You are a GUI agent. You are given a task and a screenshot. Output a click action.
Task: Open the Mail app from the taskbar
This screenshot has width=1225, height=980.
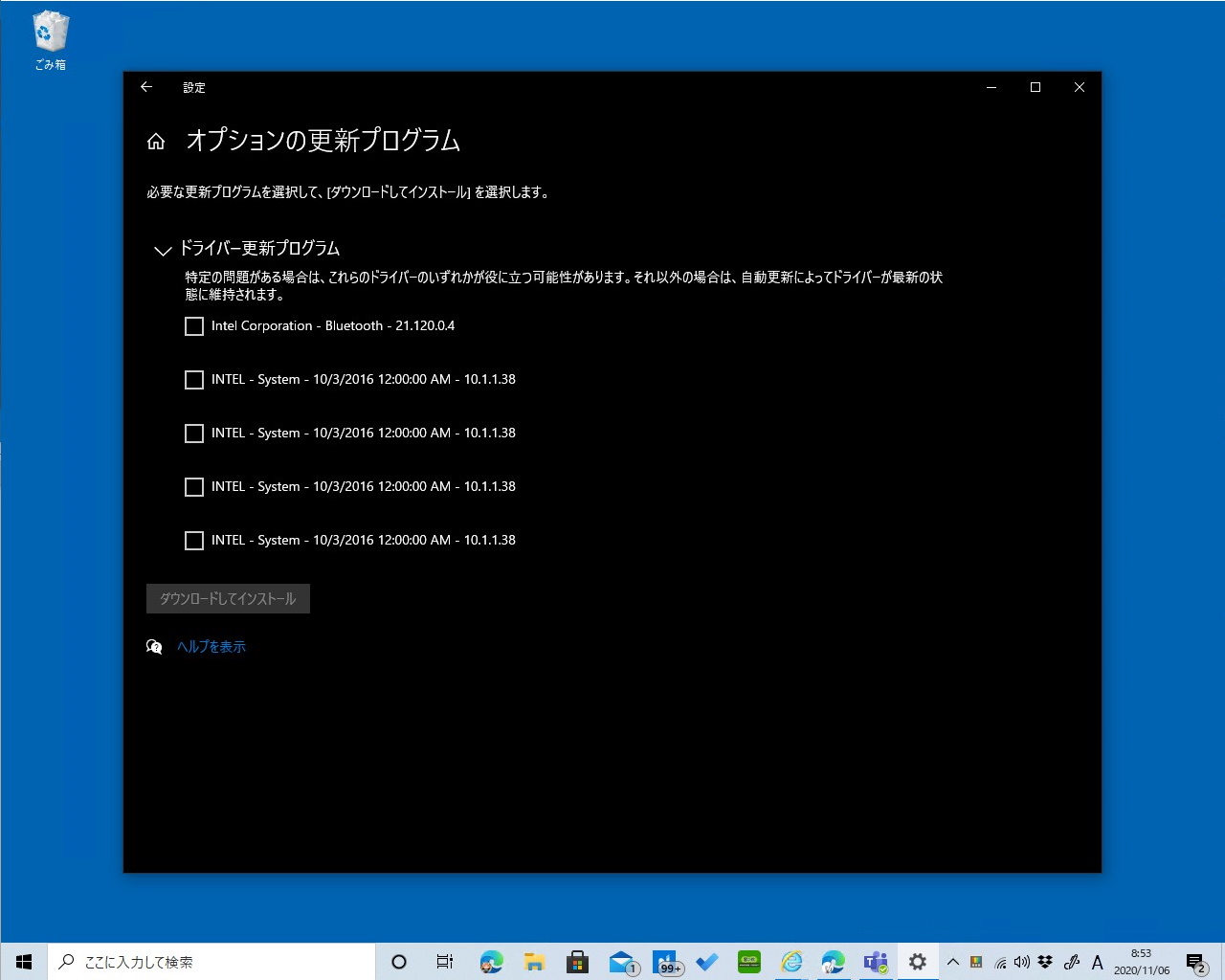point(623,961)
